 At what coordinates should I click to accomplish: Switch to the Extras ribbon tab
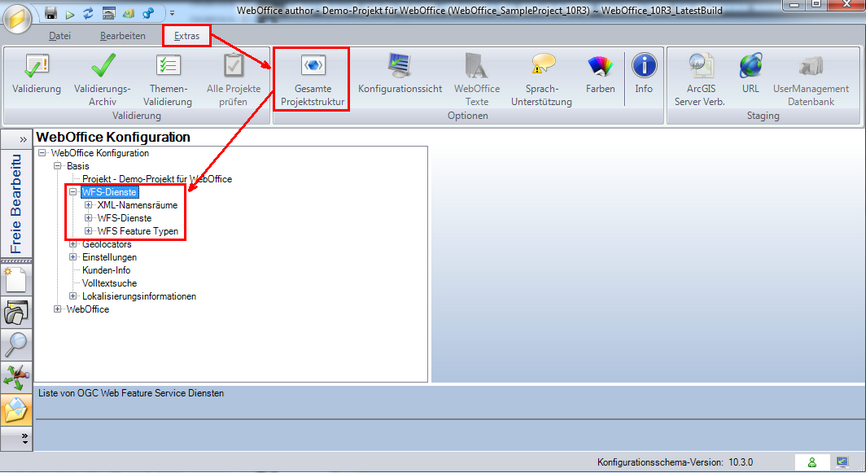point(187,36)
